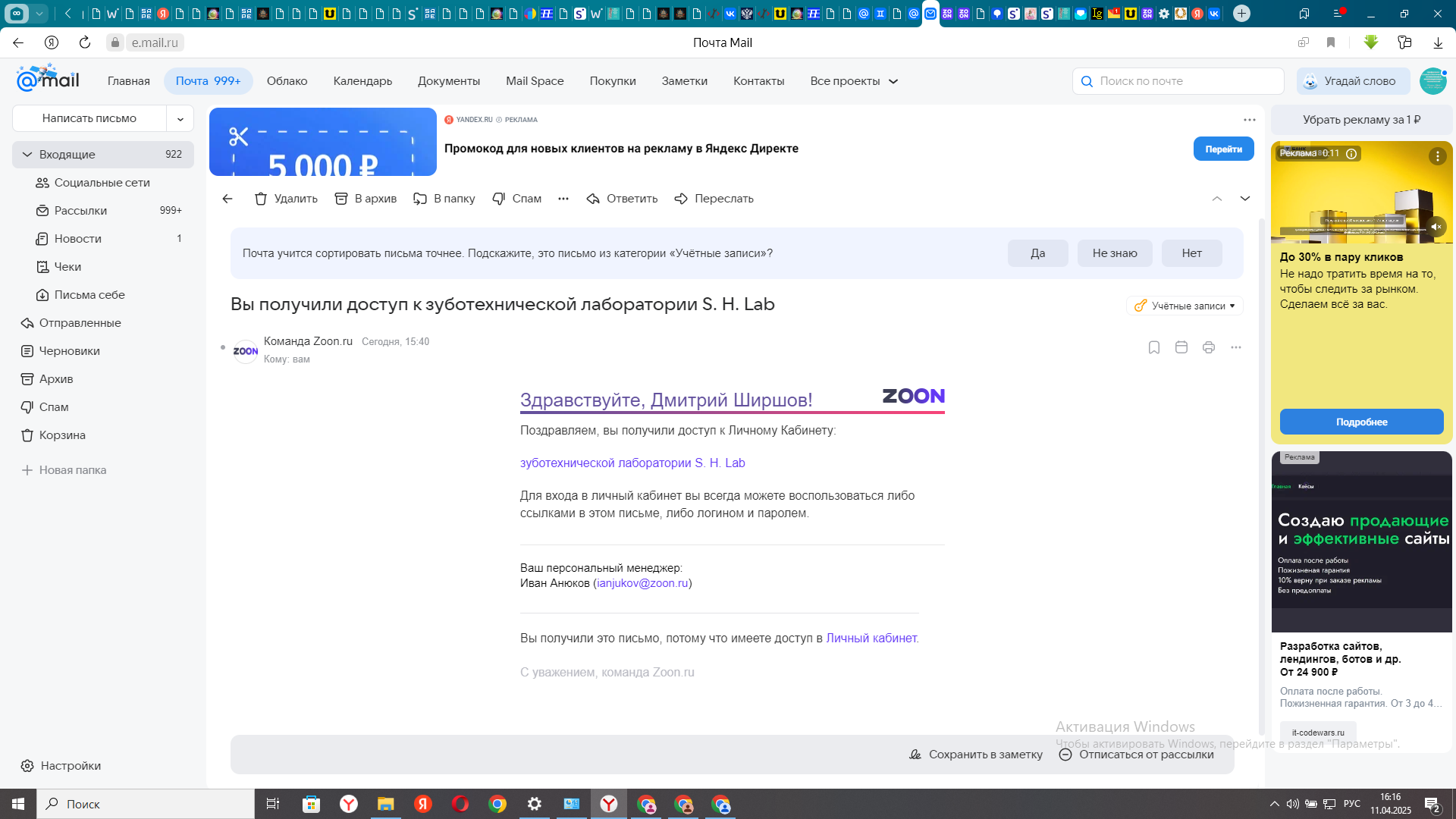Create calendar event from email icon
This screenshot has height=819, width=1456.
pos(1181,347)
